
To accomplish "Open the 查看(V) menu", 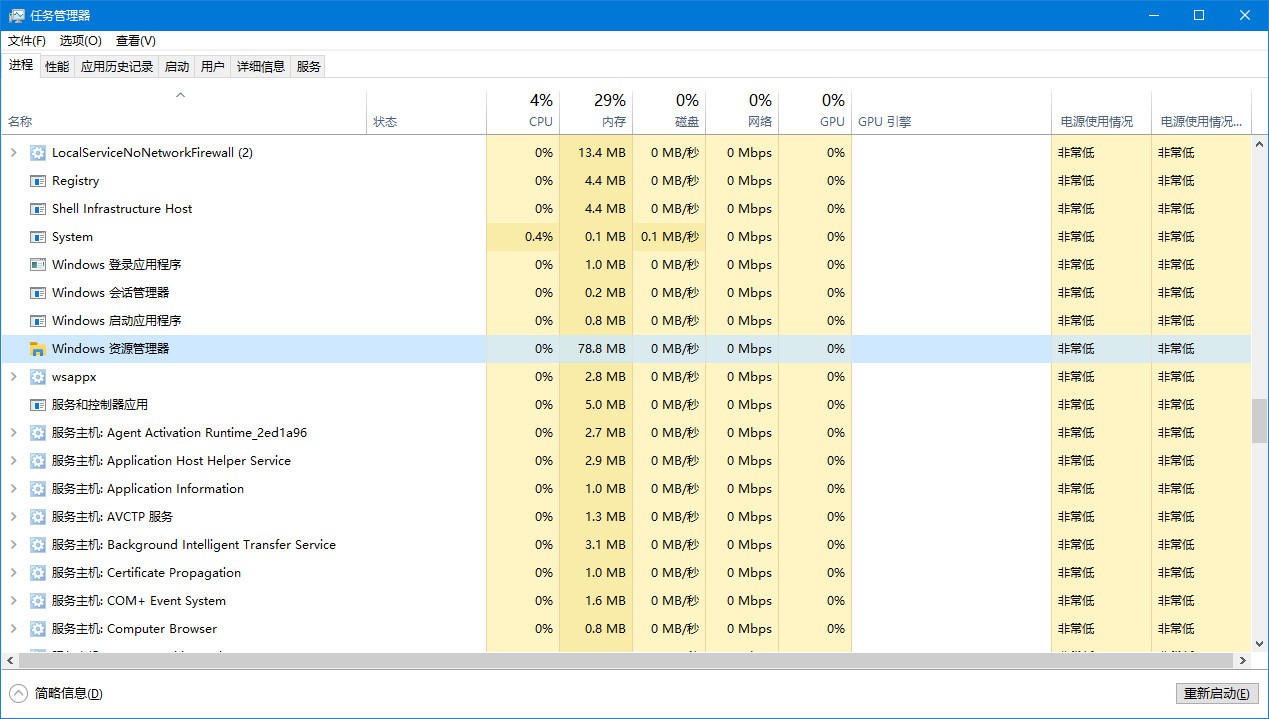I will point(136,41).
